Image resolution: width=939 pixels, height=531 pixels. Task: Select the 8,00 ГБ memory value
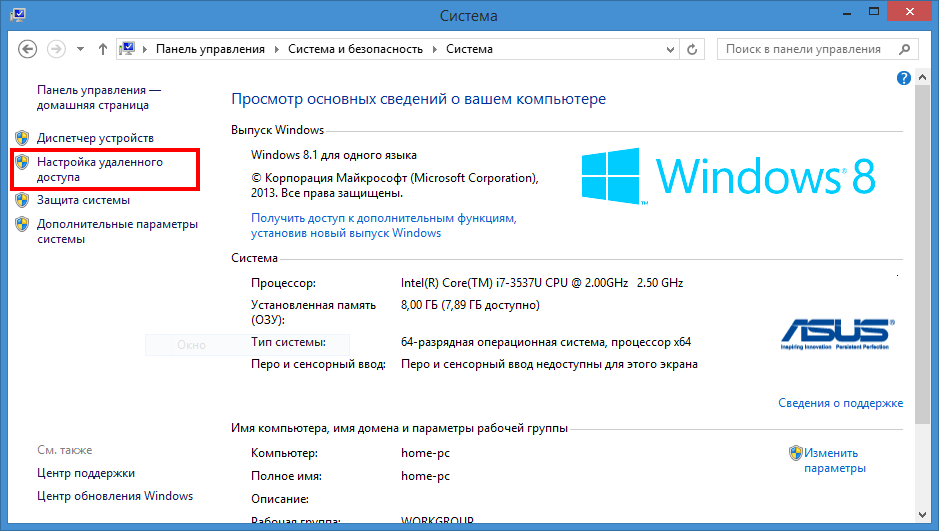[x=470, y=305]
